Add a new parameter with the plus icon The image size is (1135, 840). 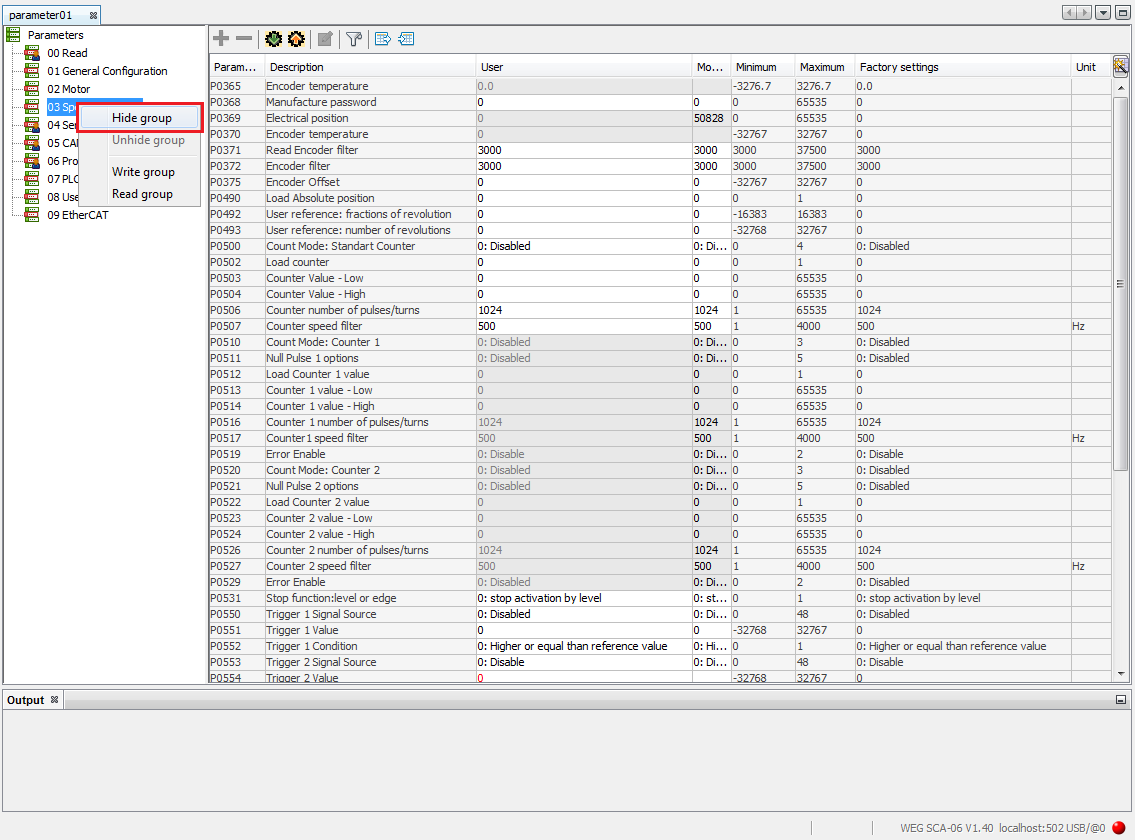pyautogui.click(x=221, y=38)
